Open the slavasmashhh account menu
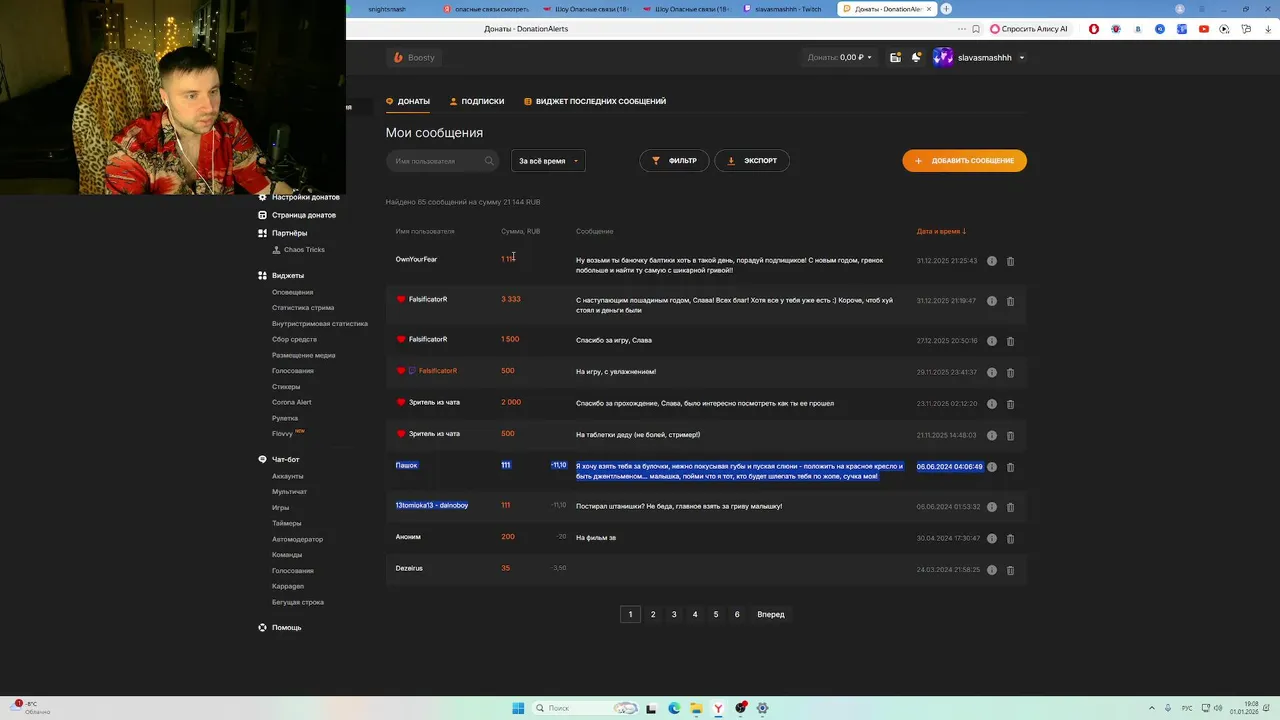Screen dimensions: 1280x720 pyautogui.click(x=979, y=58)
